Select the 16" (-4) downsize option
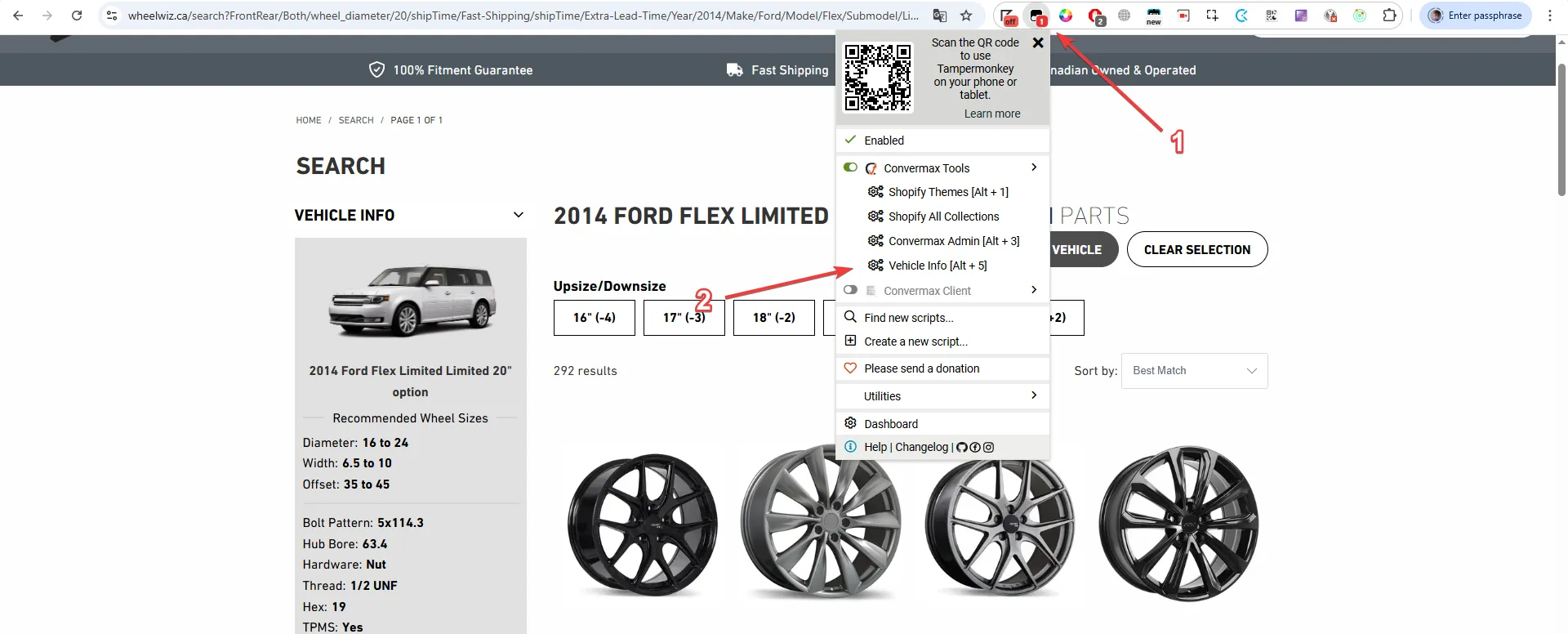This screenshot has height=634, width=1568. coord(594,318)
